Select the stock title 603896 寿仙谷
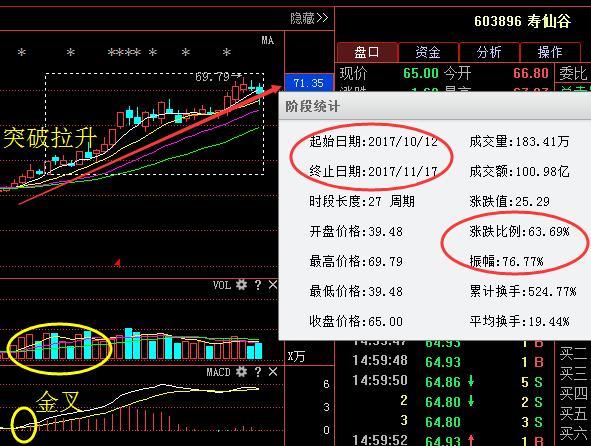591x446 pixels. pyautogui.click(x=522, y=21)
